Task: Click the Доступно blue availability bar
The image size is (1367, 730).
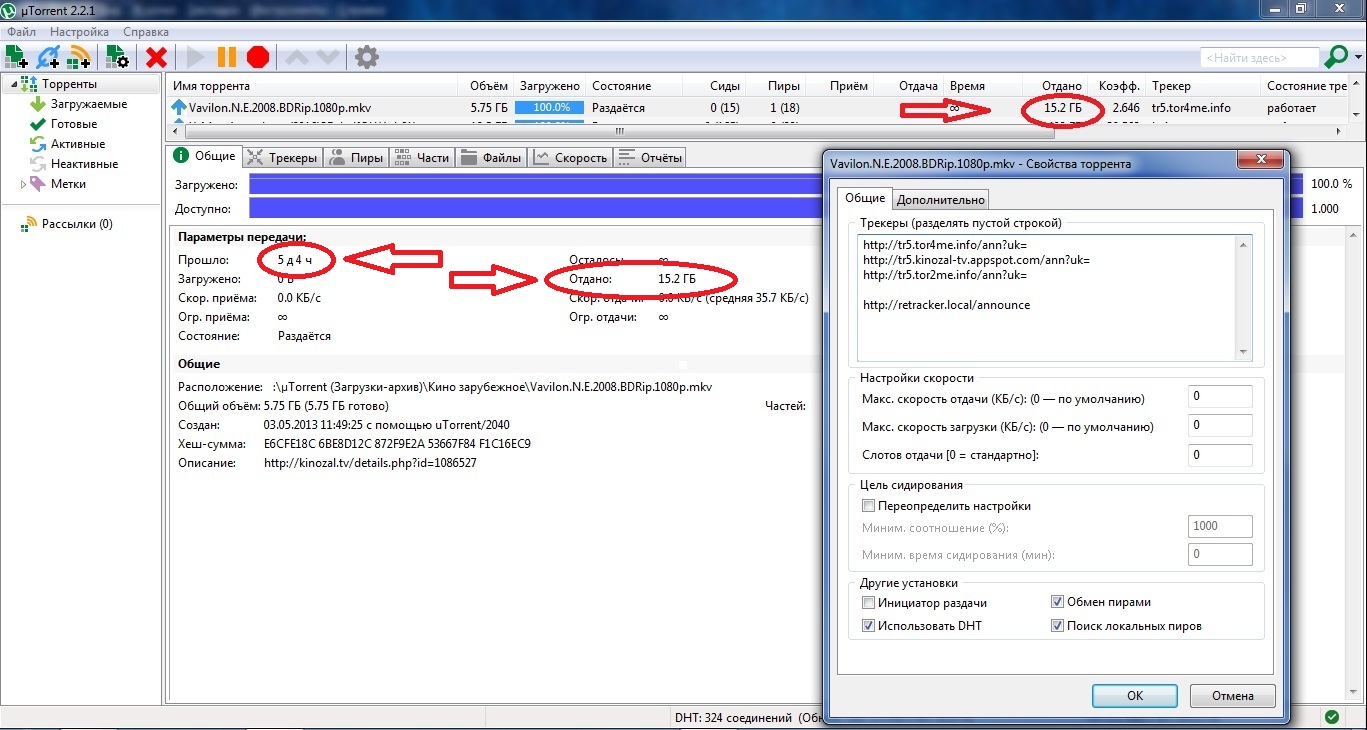Action: point(776,208)
